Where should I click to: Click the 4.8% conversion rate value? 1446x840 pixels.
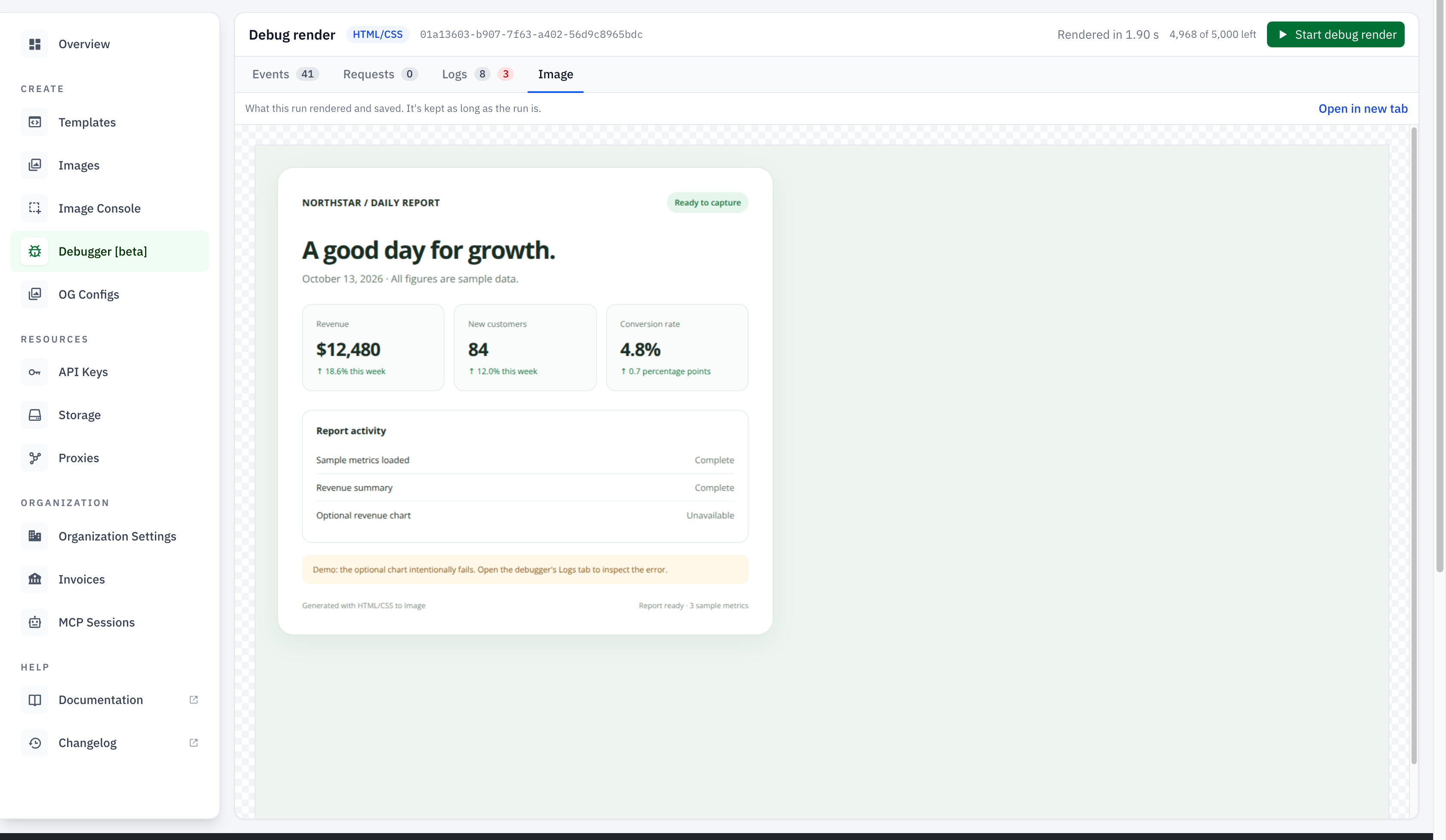click(640, 349)
